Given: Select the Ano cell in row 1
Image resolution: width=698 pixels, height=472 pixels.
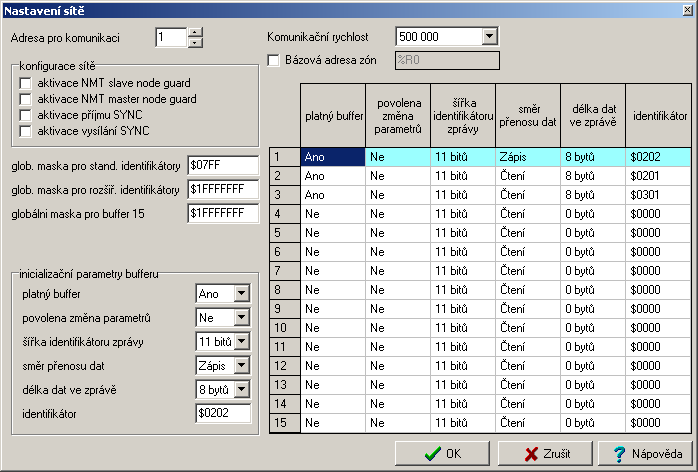Looking at the screenshot, I should click(333, 157).
